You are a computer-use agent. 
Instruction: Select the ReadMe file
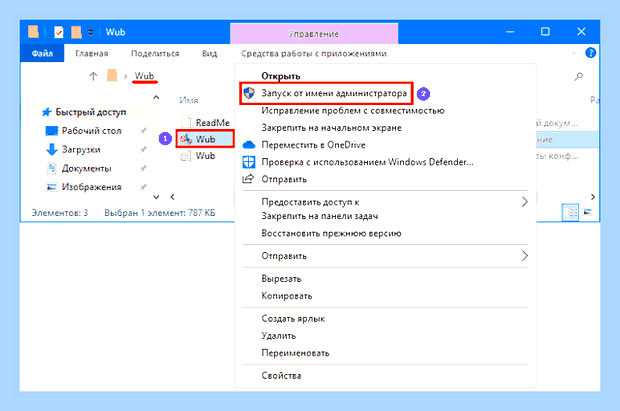point(206,123)
